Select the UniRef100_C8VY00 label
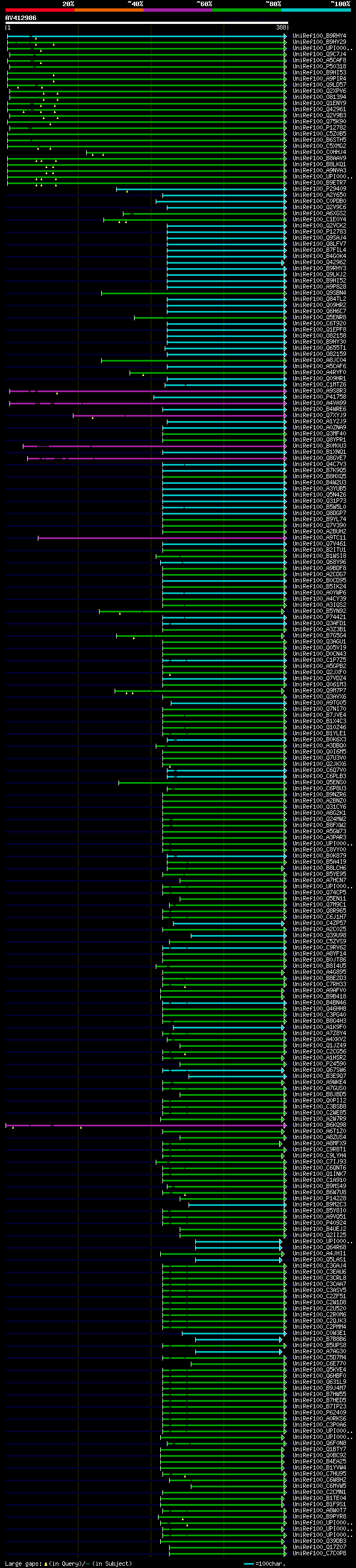 click(x=319, y=850)
